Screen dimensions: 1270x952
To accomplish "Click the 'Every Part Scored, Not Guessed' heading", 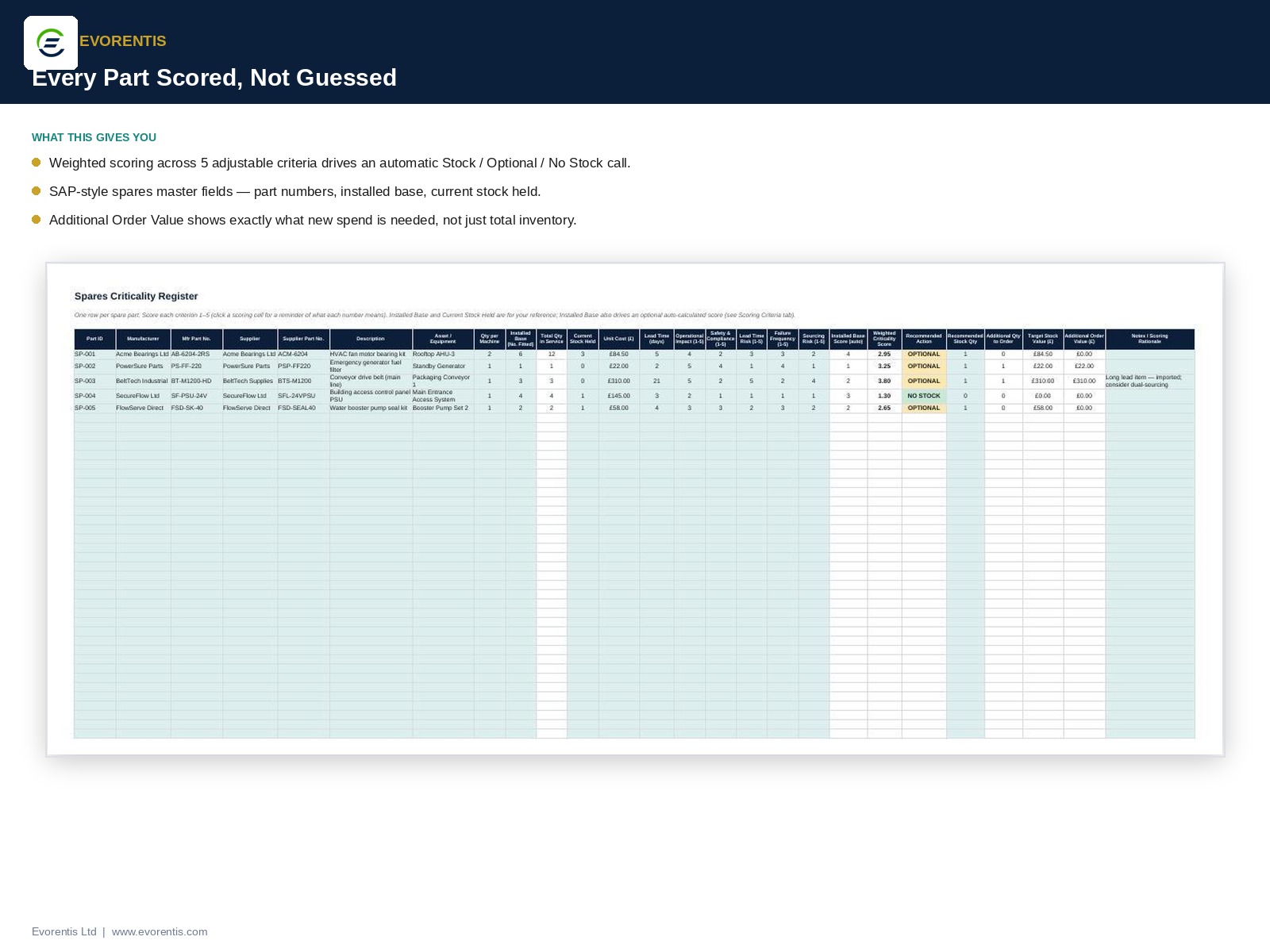I will coord(214,78).
